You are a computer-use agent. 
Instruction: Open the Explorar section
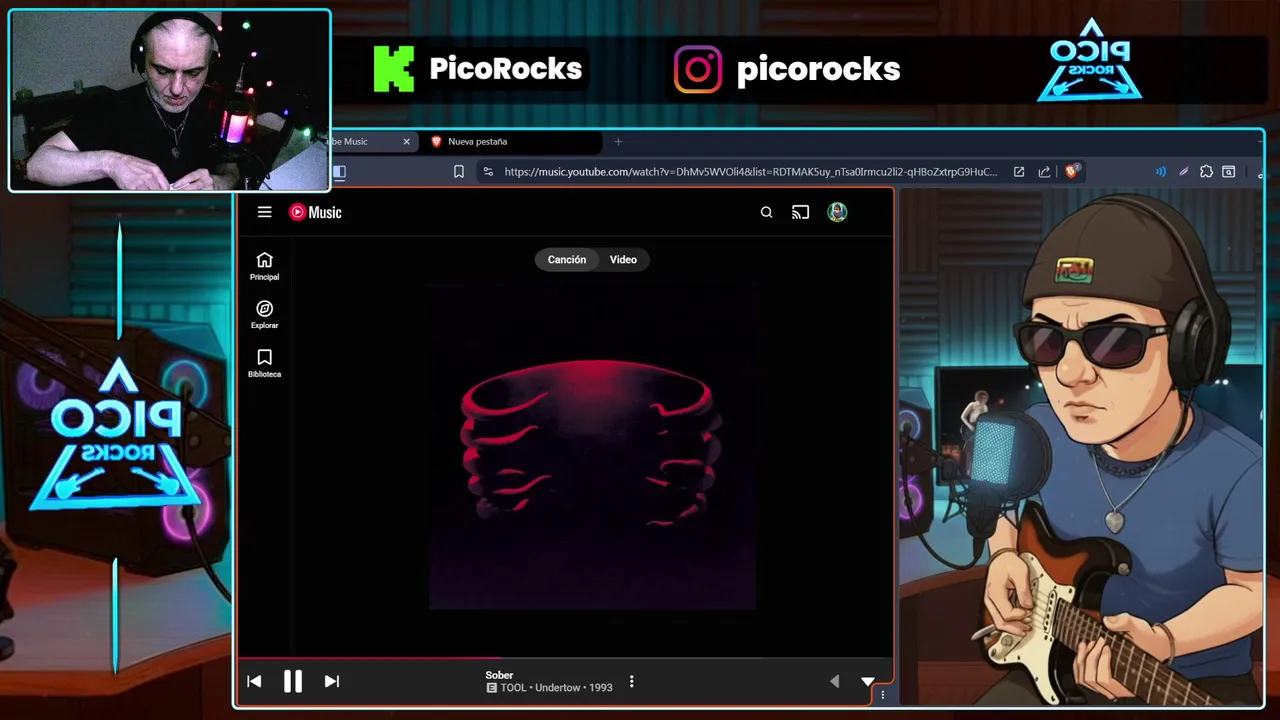(x=264, y=315)
